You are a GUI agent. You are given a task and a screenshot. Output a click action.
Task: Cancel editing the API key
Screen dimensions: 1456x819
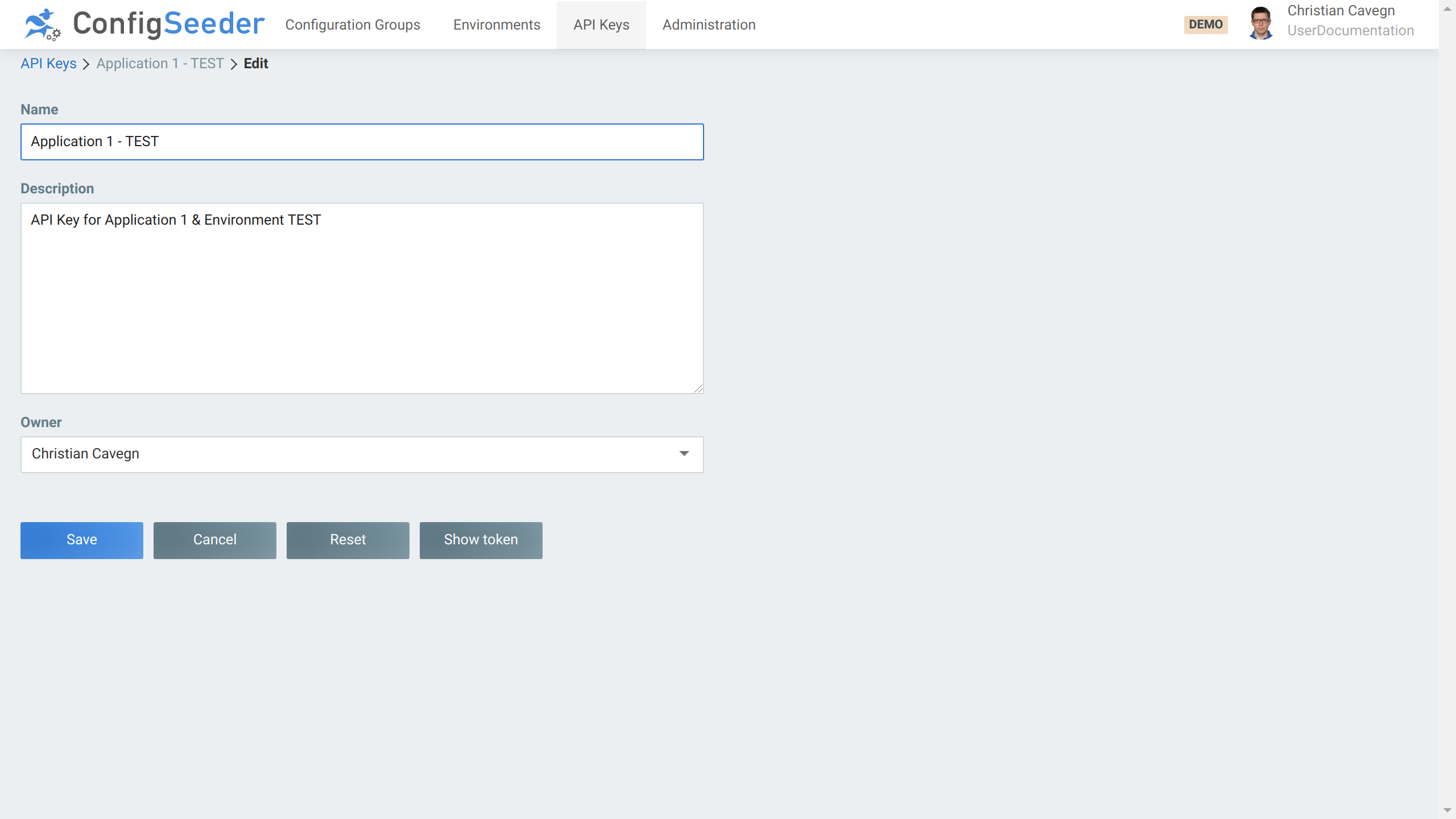214,540
